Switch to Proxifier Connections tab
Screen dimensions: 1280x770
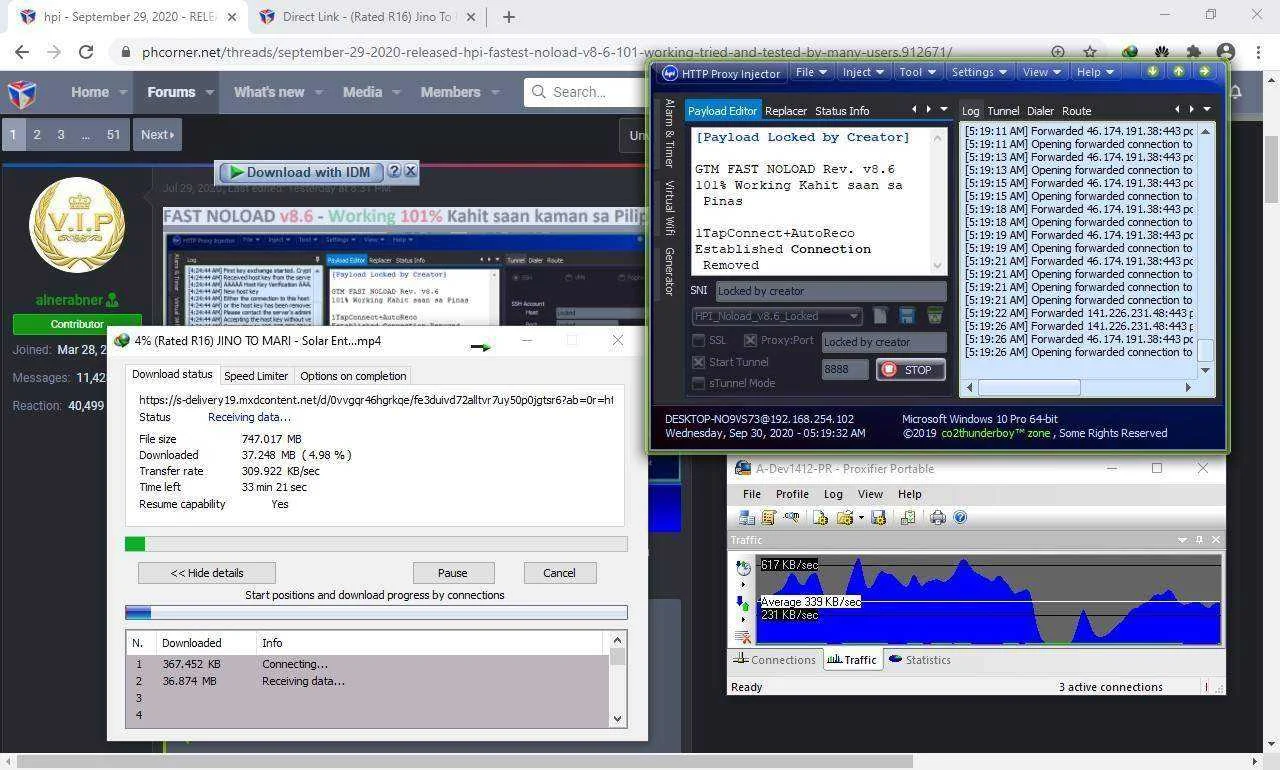tap(774, 660)
